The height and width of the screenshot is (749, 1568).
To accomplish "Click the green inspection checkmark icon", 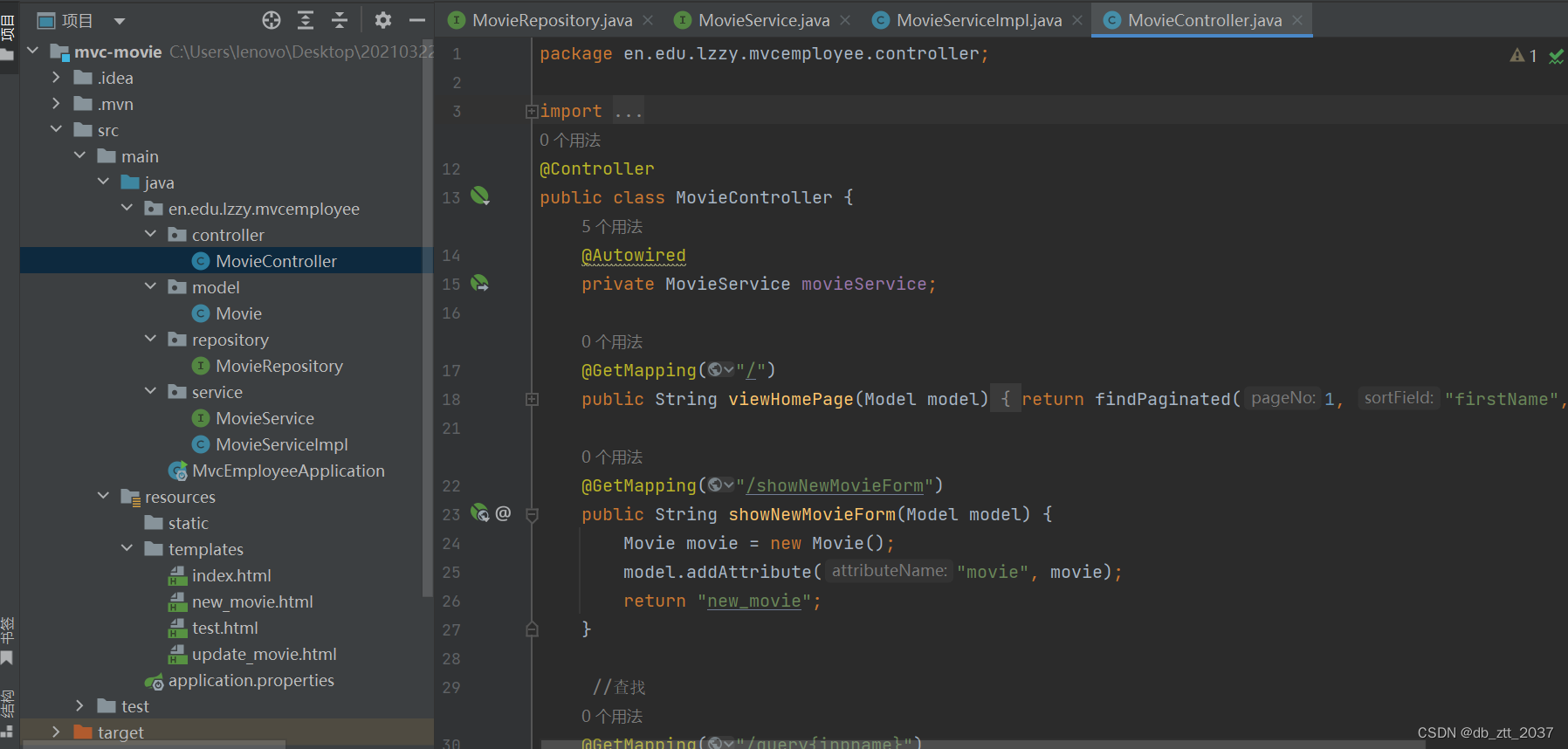I will click(1556, 57).
